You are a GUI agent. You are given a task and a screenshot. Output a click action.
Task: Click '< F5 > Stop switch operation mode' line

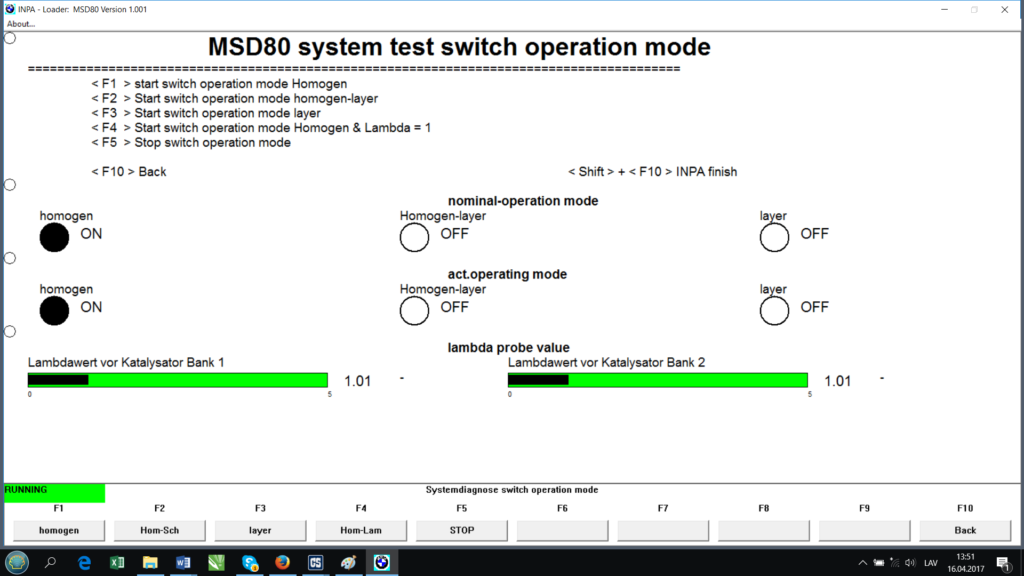click(x=191, y=142)
